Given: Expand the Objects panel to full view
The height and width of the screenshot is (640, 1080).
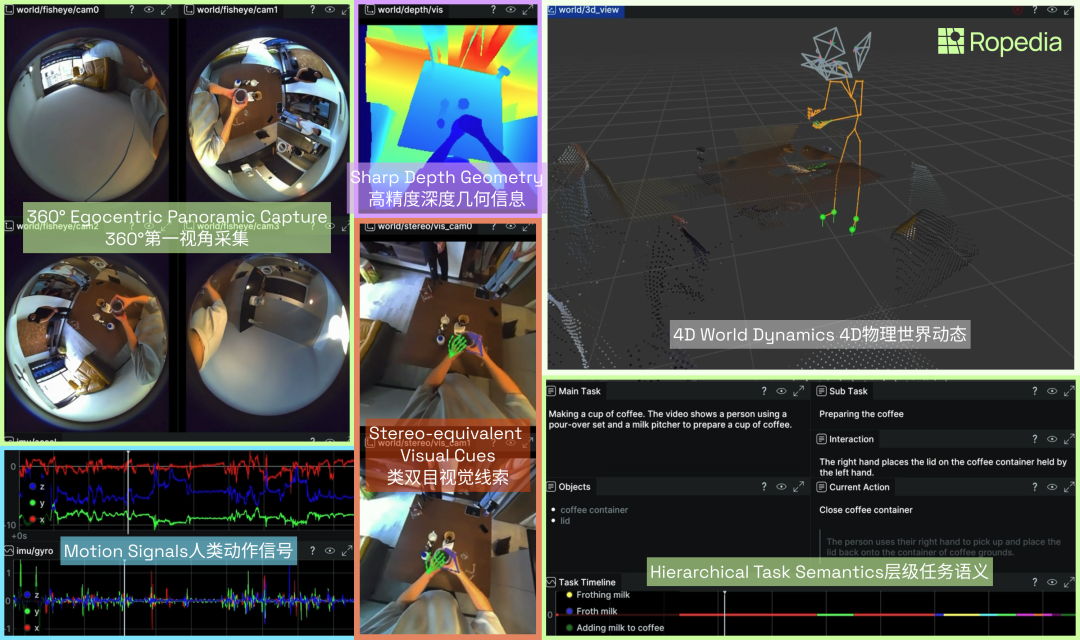Looking at the screenshot, I should coord(798,487).
